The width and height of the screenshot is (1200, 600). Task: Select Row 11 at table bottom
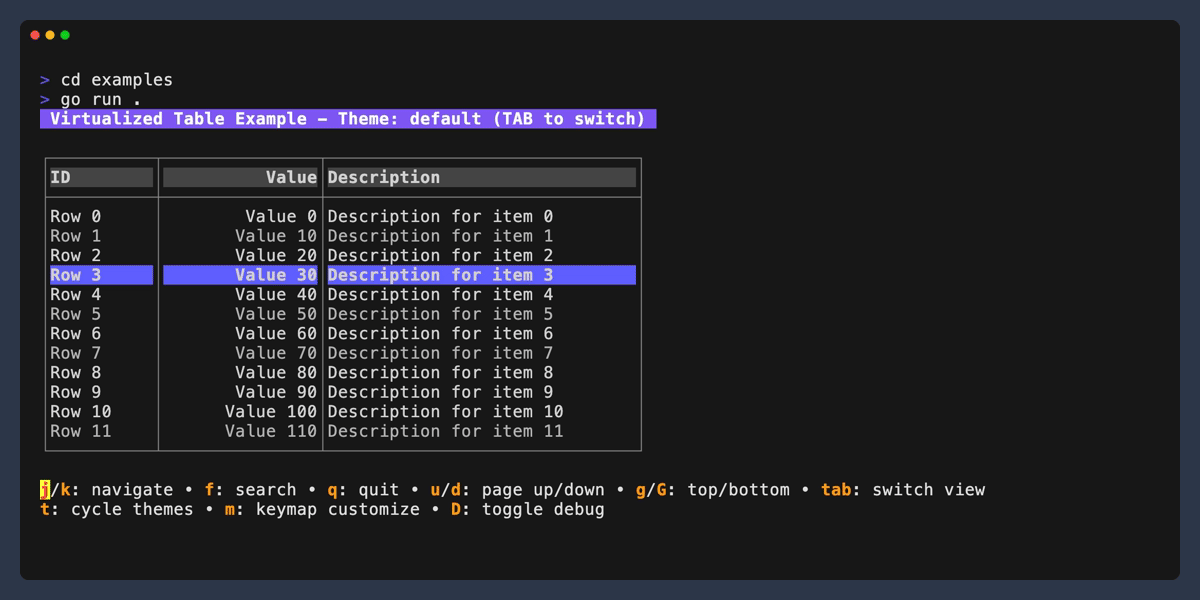point(81,431)
